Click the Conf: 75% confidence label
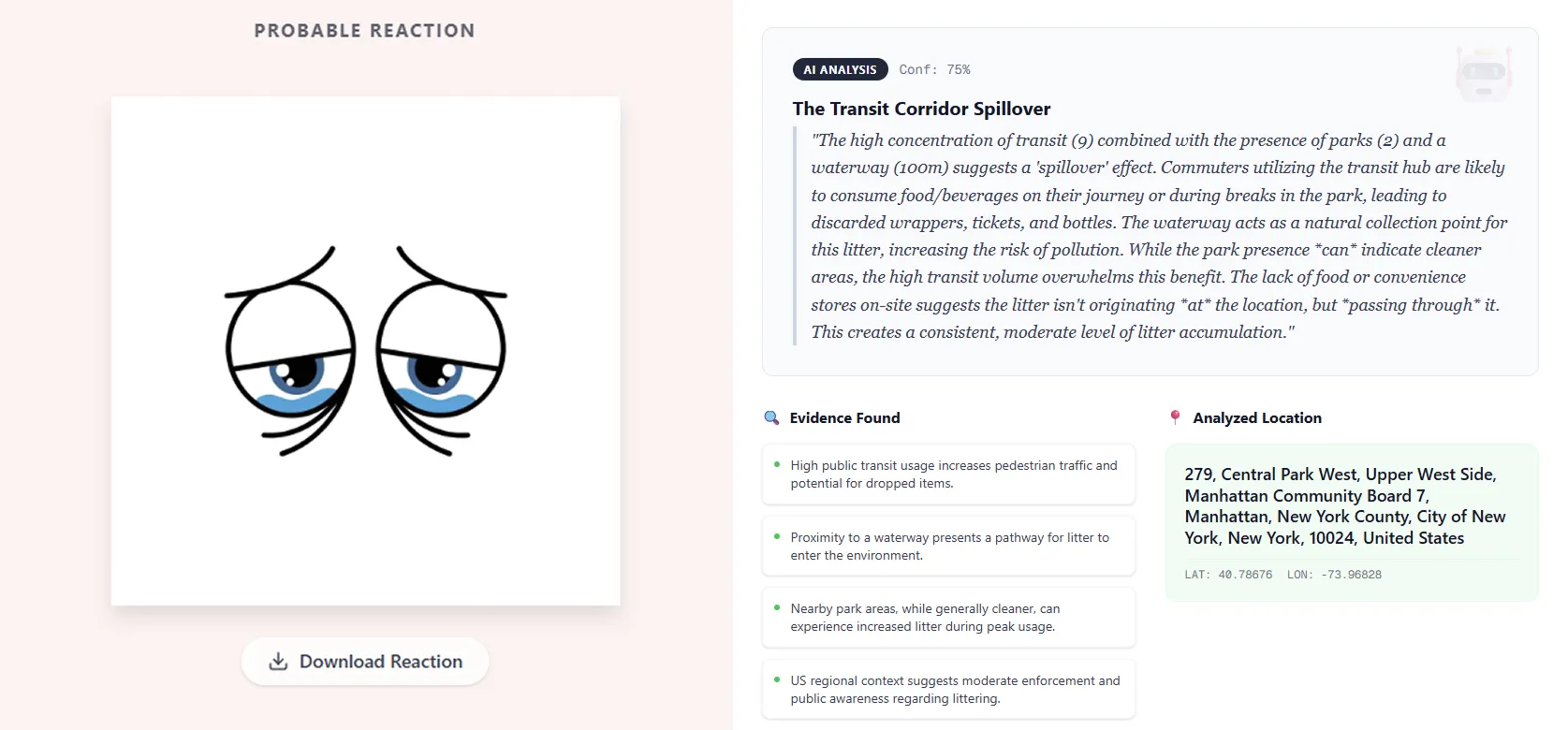Image resolution: width=1568 pixels, height=730 pixels. click(934, 69)
